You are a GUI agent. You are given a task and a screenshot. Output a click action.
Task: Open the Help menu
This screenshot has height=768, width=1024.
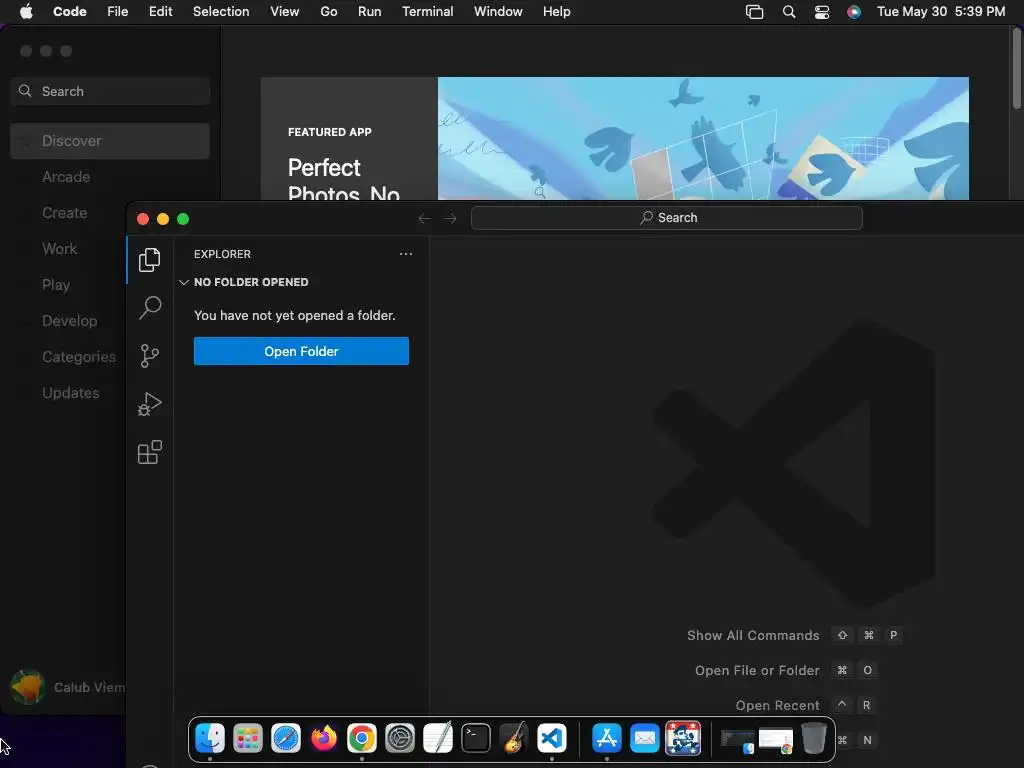pos(556,12)
